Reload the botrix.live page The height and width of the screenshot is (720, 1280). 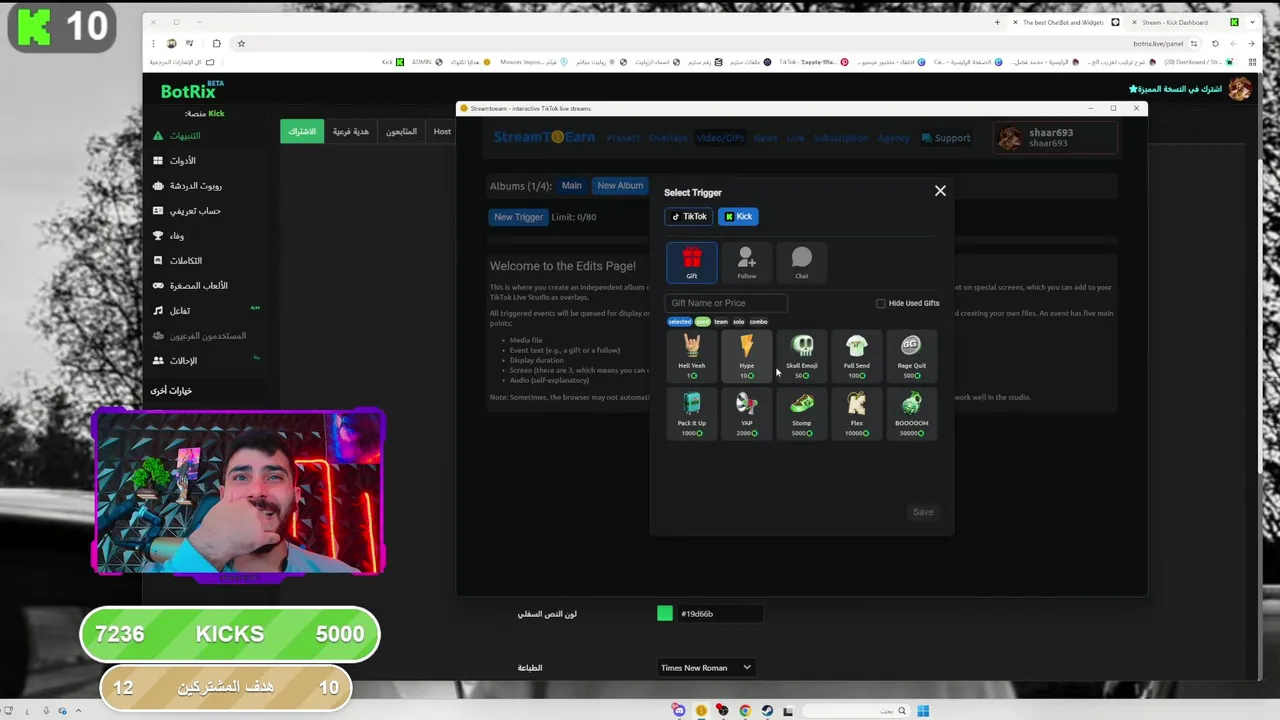1215,44
